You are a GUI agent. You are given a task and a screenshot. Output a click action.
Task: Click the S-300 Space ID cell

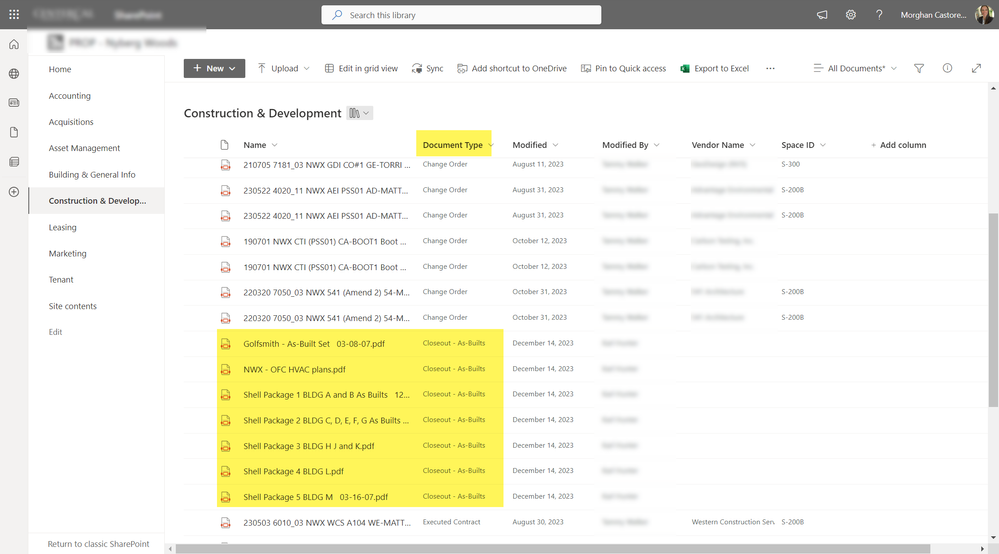pos(791,164)
